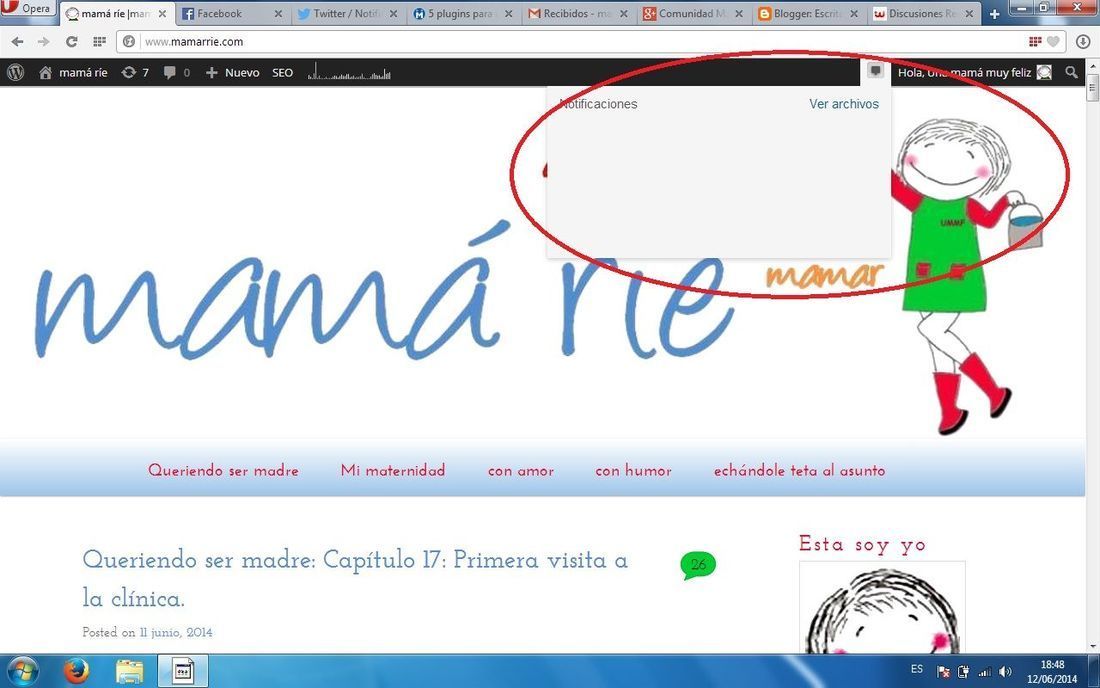Screen dimensions: 1100x688
Task: Open the Hola user account menu
Action: tap(974, 72)
